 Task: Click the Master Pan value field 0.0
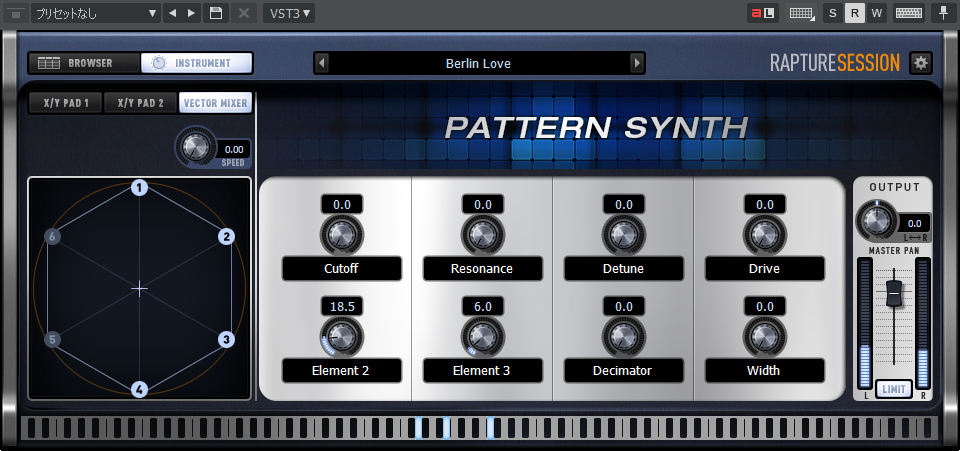click(x=914, y=223)
